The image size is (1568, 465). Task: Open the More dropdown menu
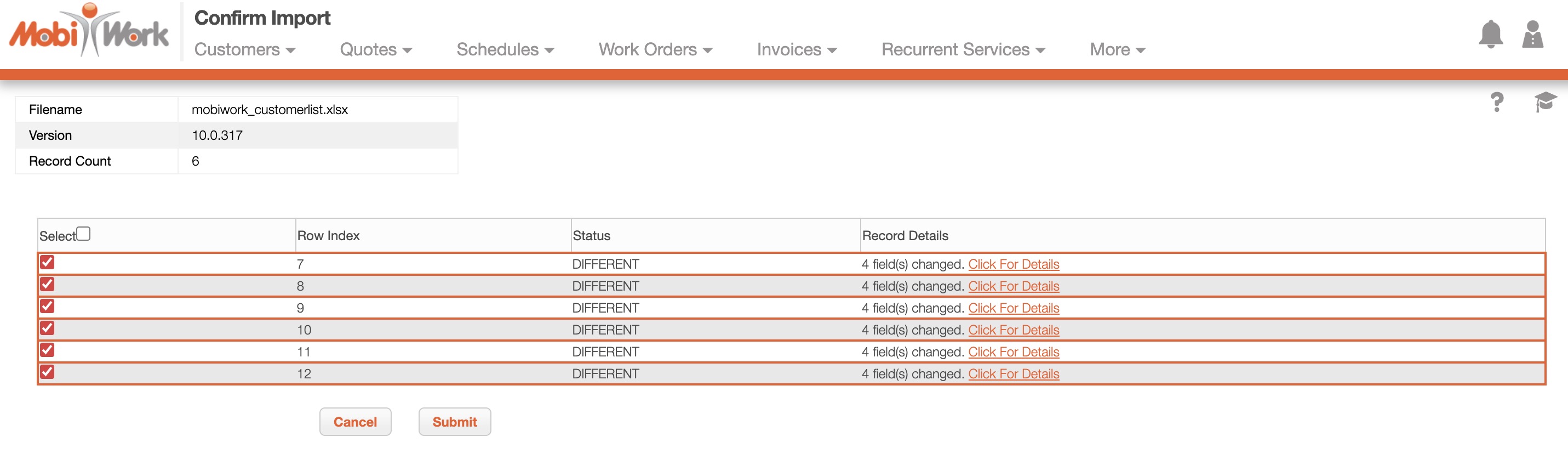1117,50
